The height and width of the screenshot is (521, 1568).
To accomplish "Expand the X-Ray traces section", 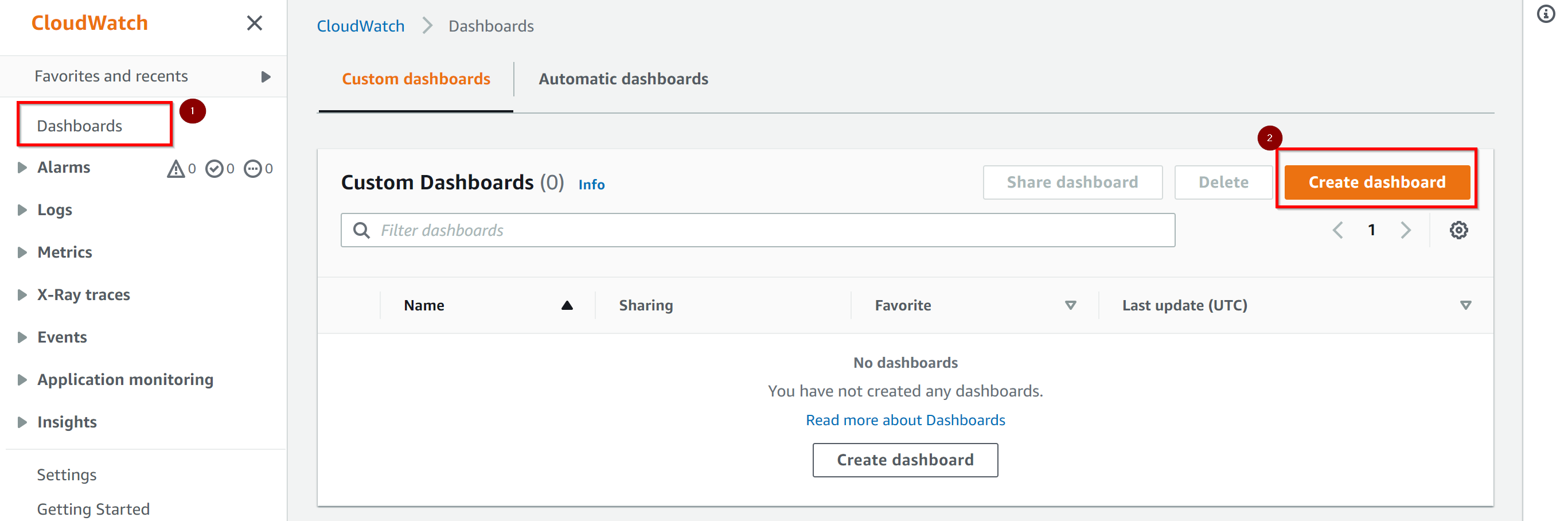I will (x=22, y=295).
